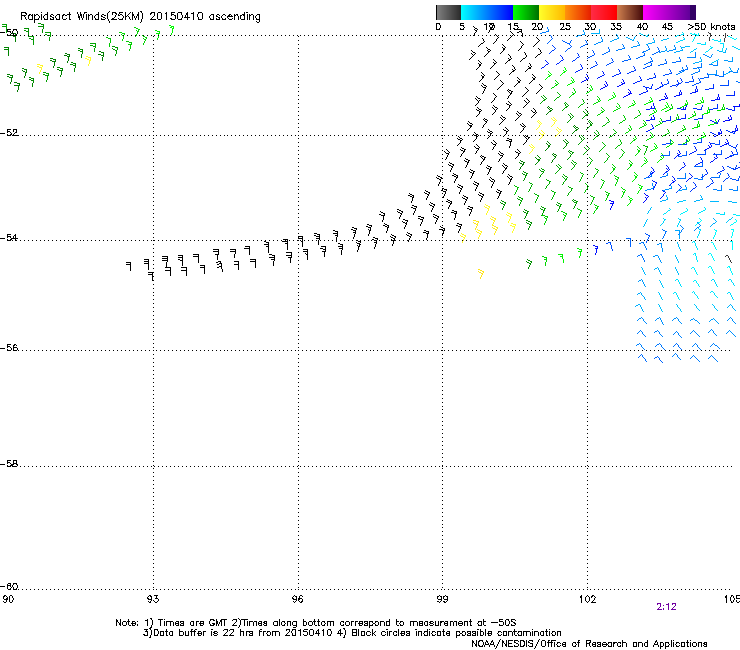This screenshot has height=650, width=740.
Task: Click the 'NOAA/NESDIS/Office of Research and Applications' credit
Action: pos(589,644)
